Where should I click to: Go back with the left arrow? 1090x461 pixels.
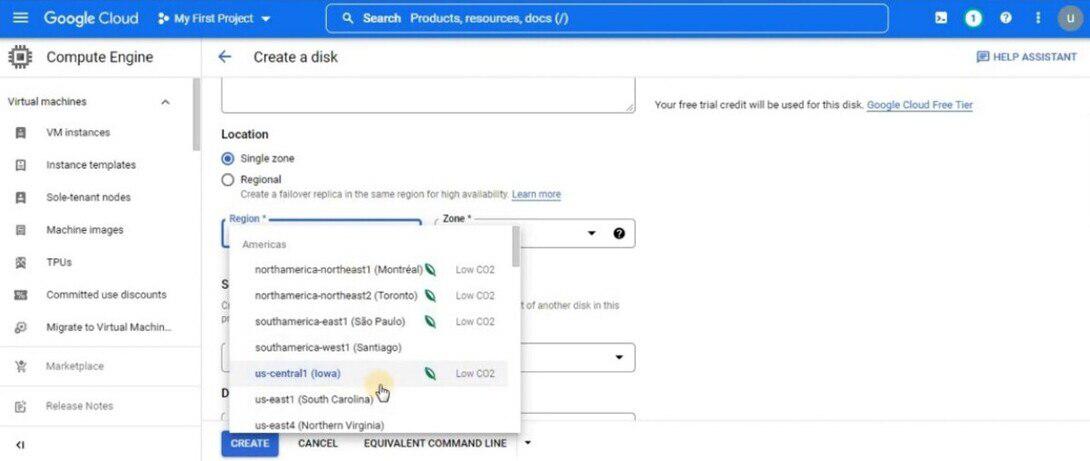[x=225, y=57]
